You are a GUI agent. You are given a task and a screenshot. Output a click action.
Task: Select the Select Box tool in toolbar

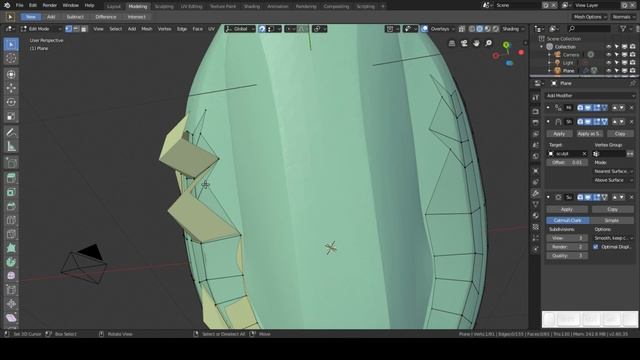[x=11, y=44]
